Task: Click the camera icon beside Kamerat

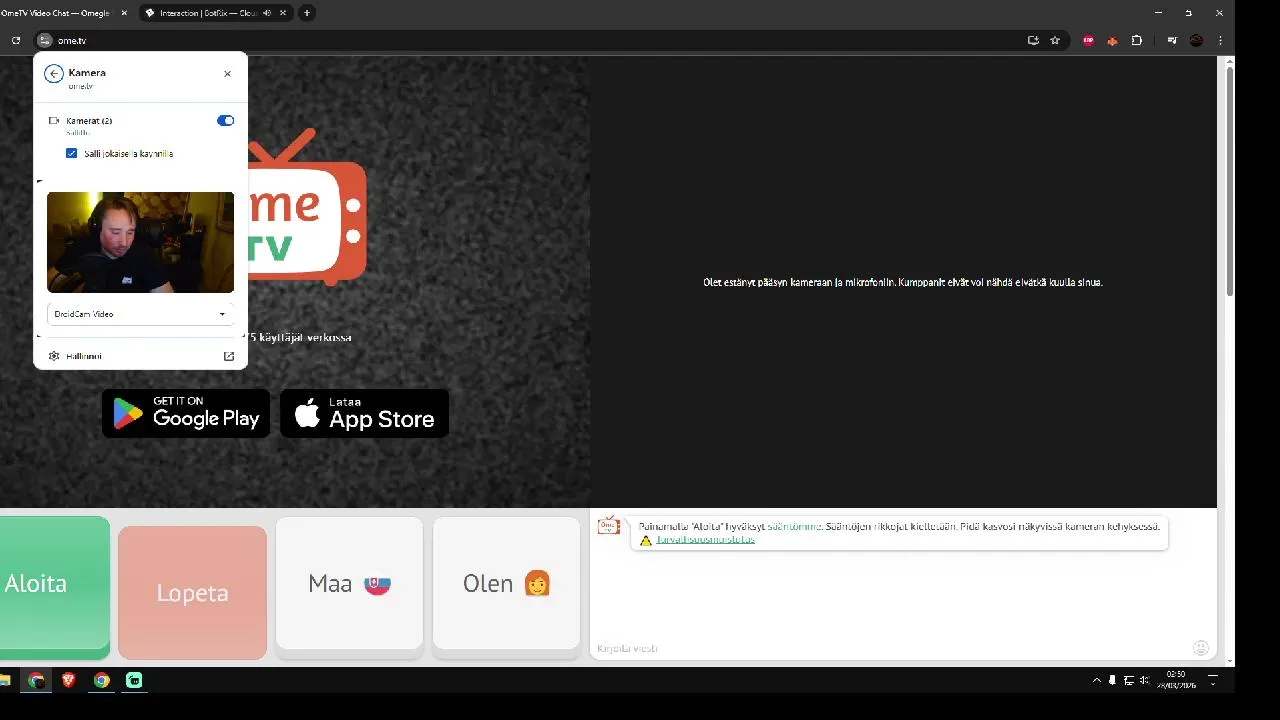Action: coord(54,120)
